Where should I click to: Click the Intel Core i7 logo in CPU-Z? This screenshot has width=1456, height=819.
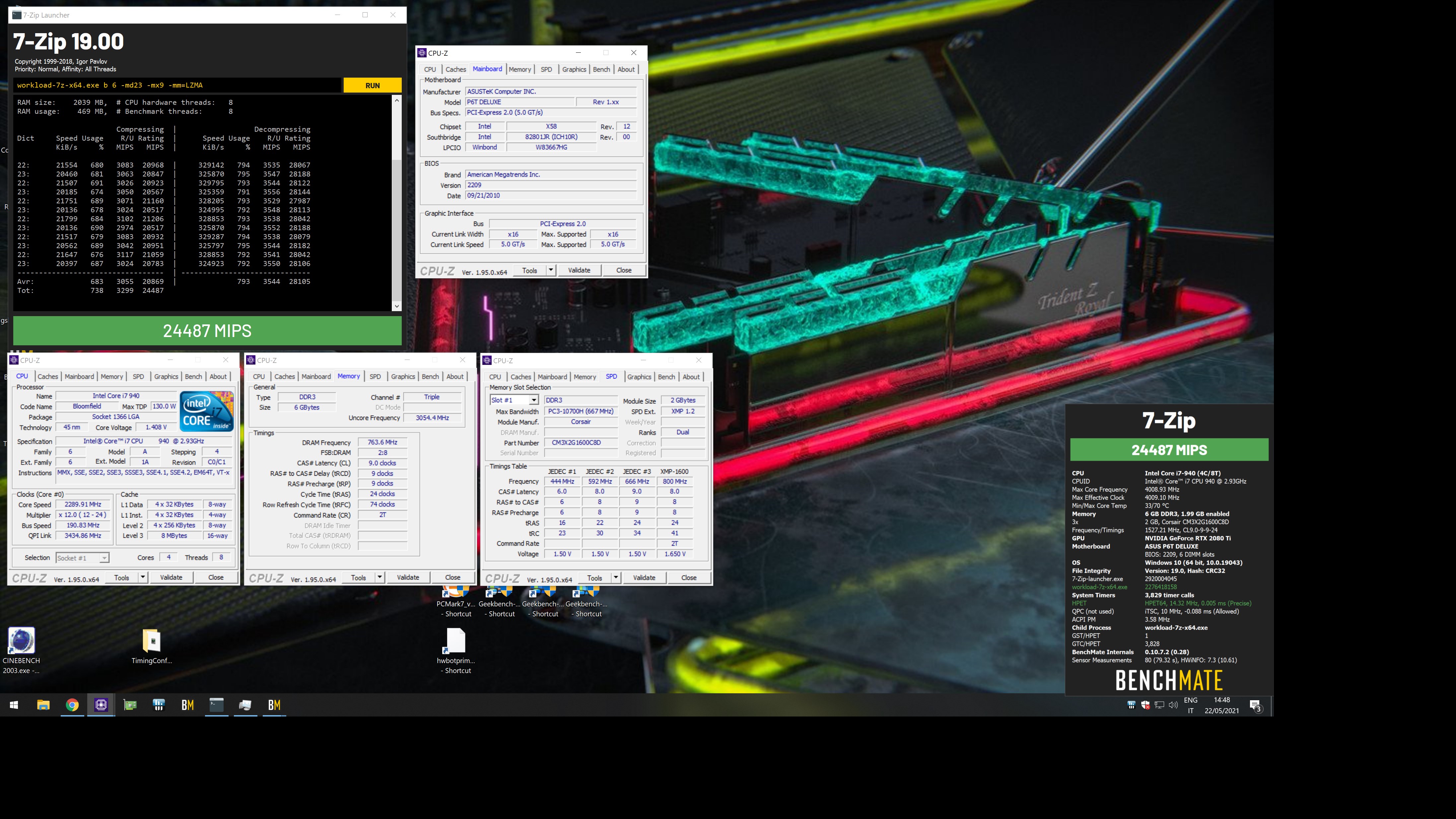pyautogui.click(x=207, y=411)
